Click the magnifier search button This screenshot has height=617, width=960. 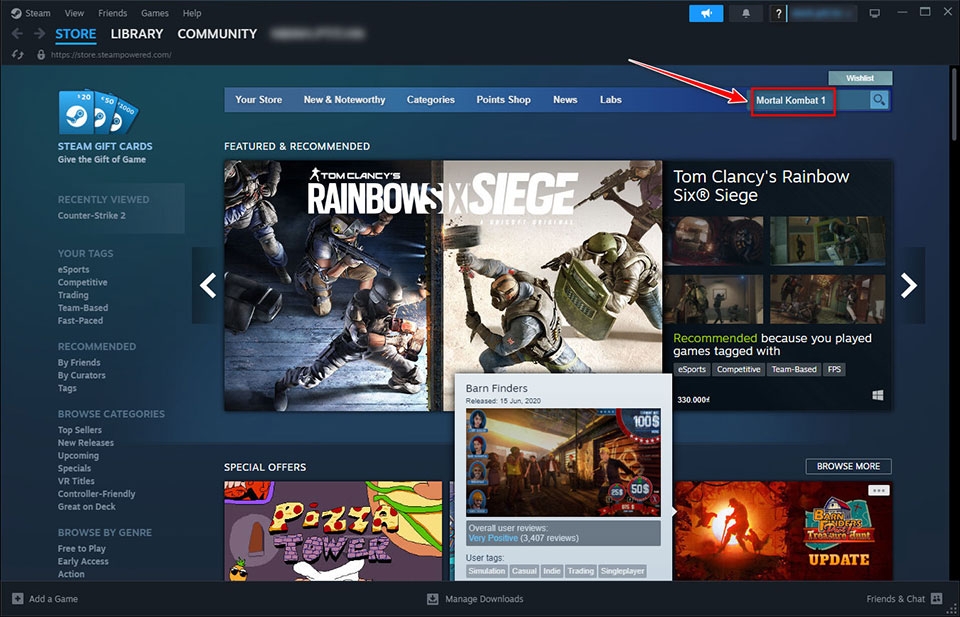[x=879, y=100]
